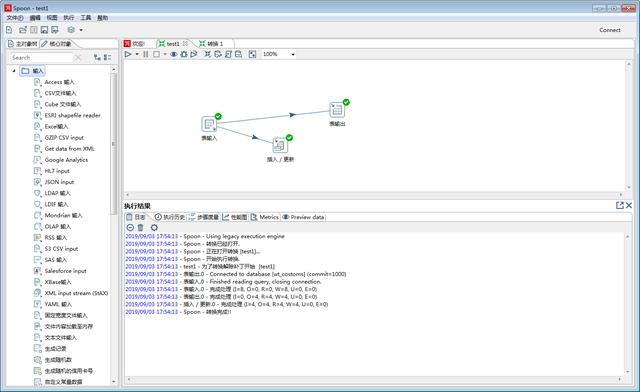Select the 表输出 step on canvas

337,109
